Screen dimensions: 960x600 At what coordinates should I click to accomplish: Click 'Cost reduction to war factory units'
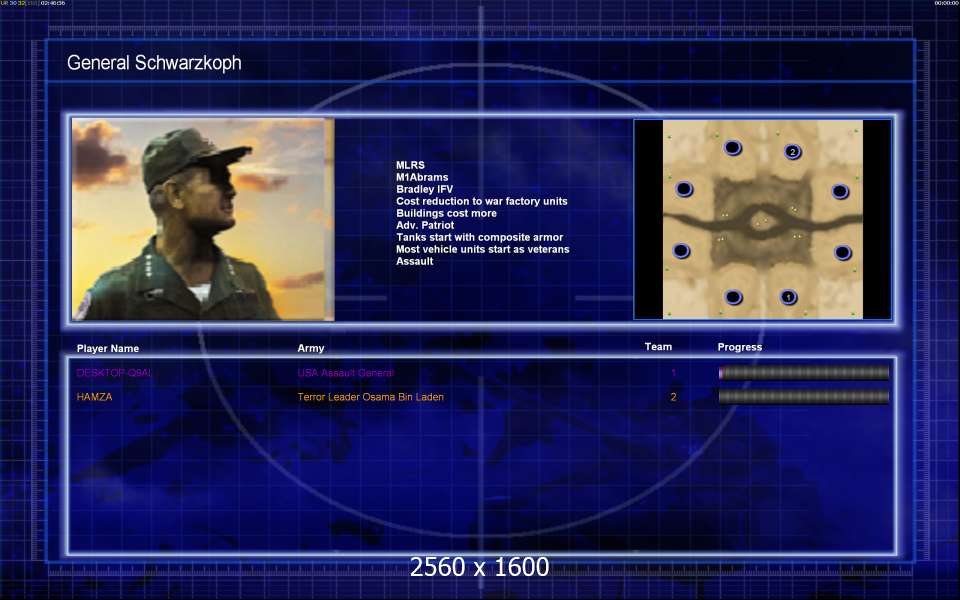482,201
